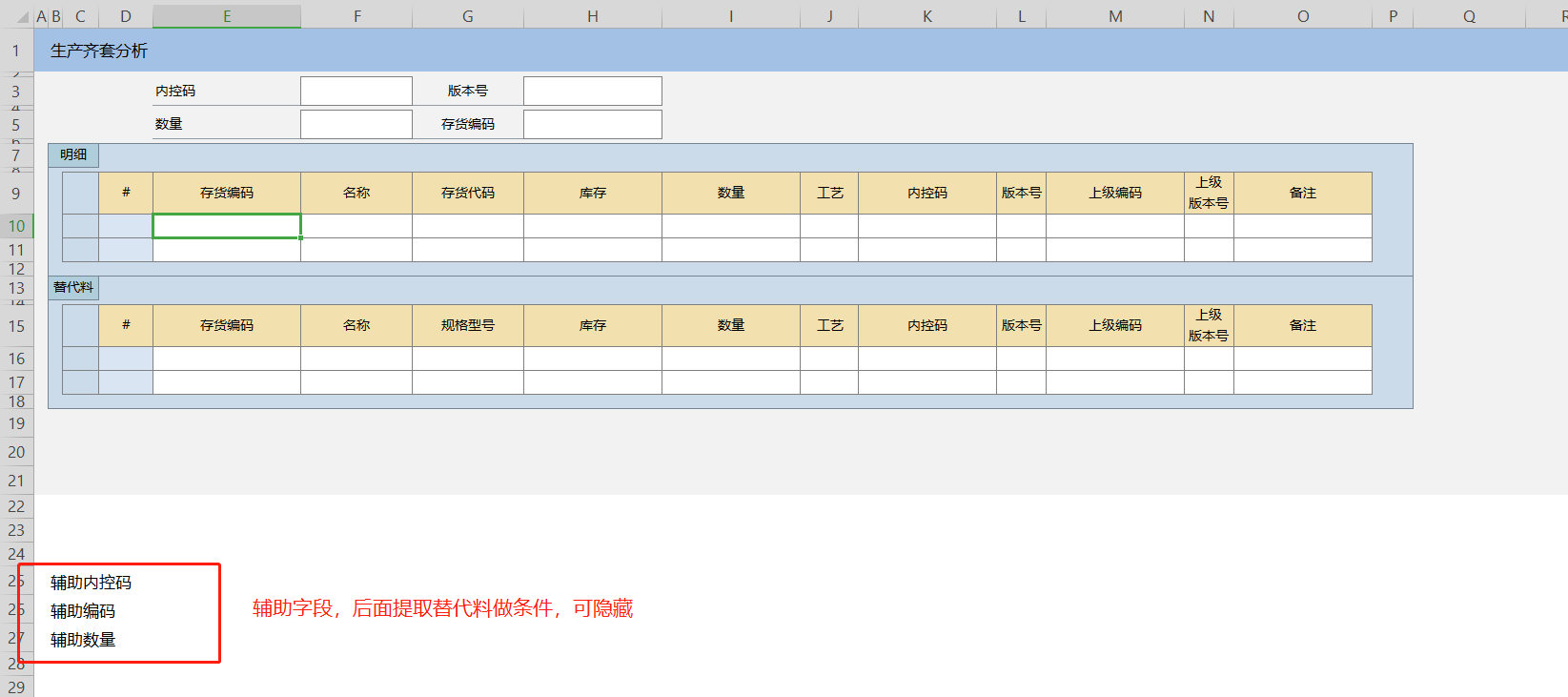Select the 辅助数量 cell
The width and height of the screenshot is (1568, 697).
tap(83, 640)
